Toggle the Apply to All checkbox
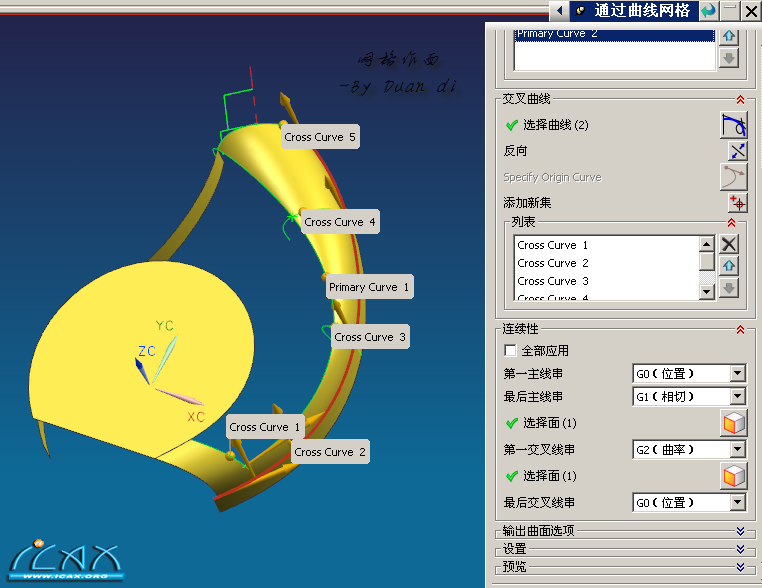Image resolution: width=762 pixels, height=588 pixels. (x=510, y=350)
